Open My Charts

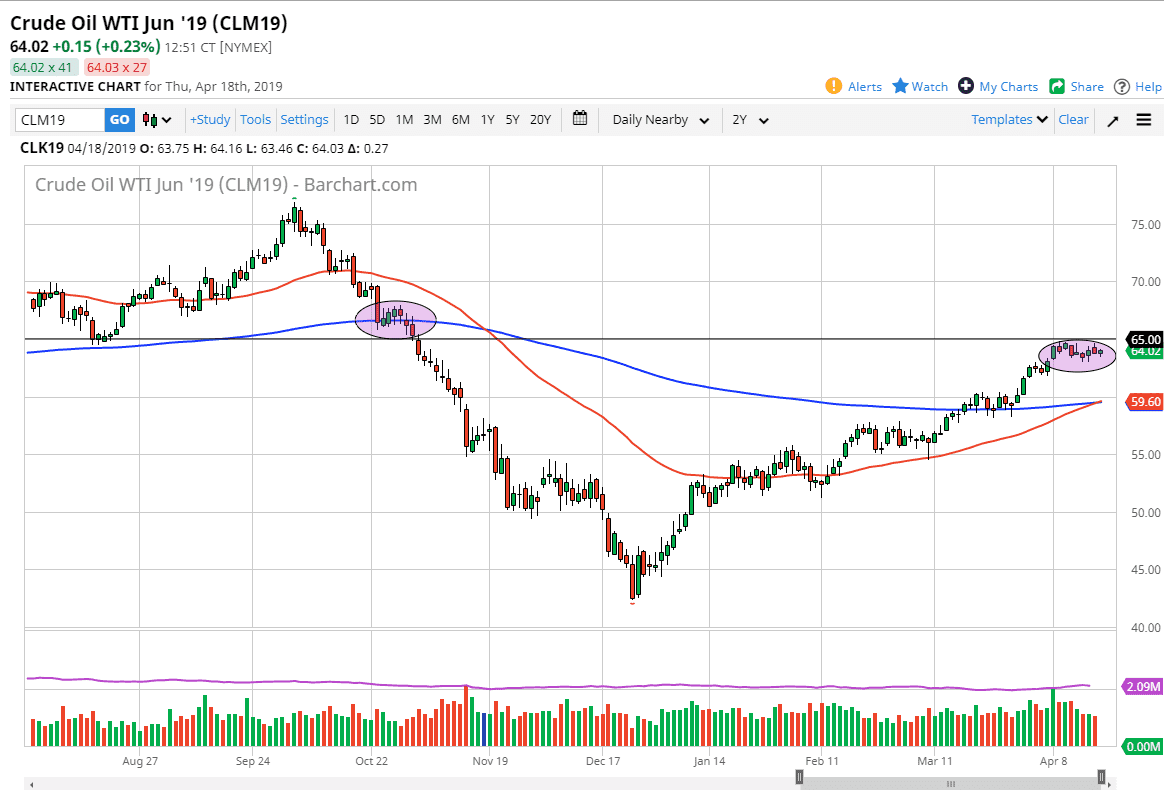(997, 86)
